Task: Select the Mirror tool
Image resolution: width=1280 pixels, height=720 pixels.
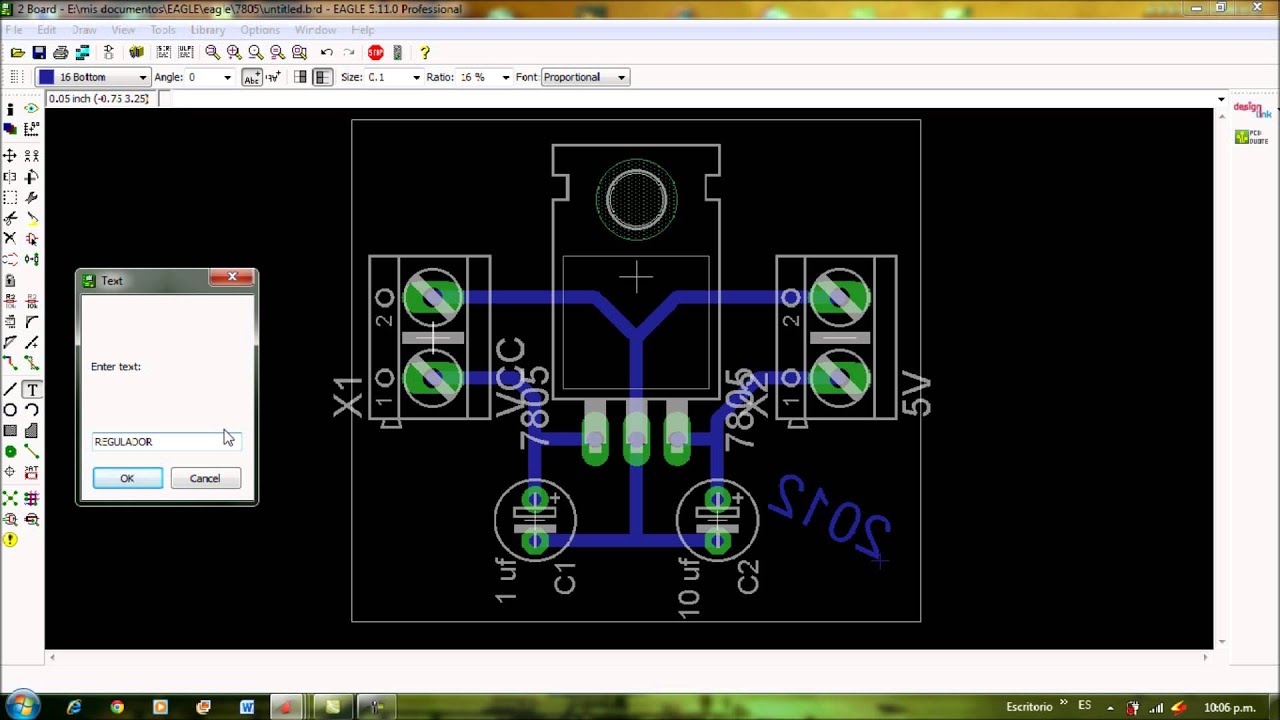Action: (x=10, y=177)
